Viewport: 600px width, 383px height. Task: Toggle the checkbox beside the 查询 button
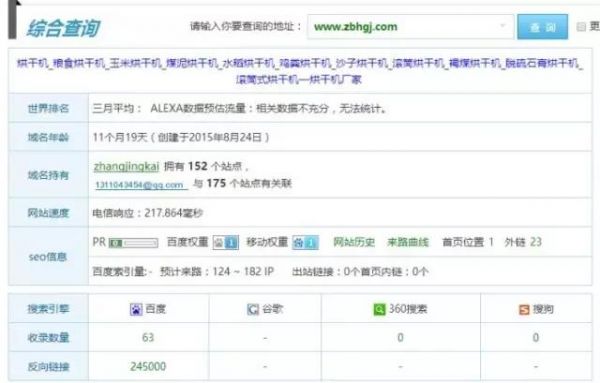click(x=581, y=26)
